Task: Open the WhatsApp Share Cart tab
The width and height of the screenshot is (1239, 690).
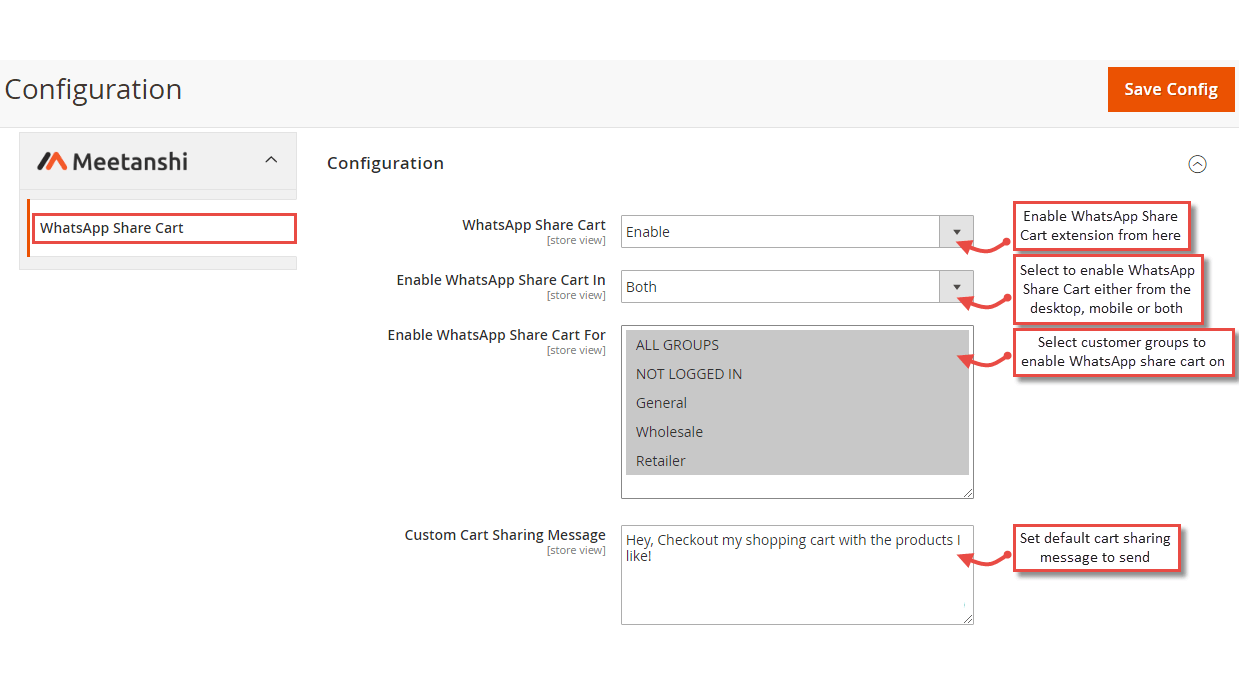Action: click(x=164, y=228)
